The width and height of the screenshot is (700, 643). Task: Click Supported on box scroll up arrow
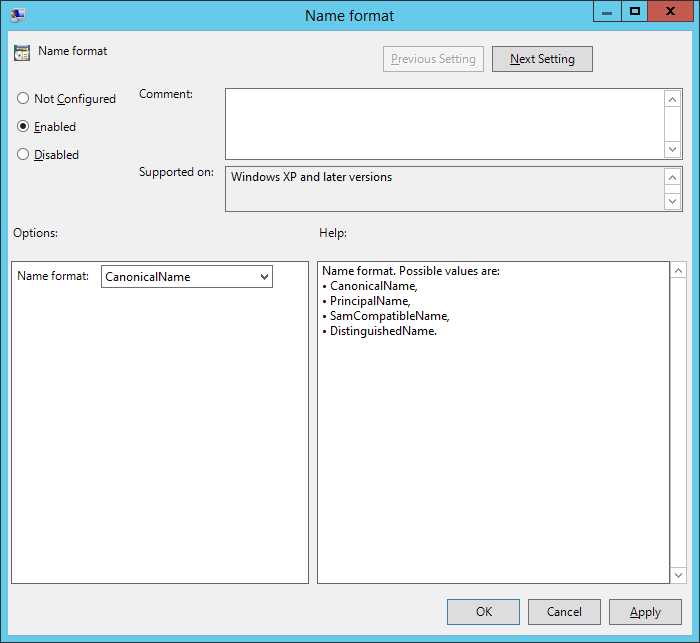click(673, 177)
